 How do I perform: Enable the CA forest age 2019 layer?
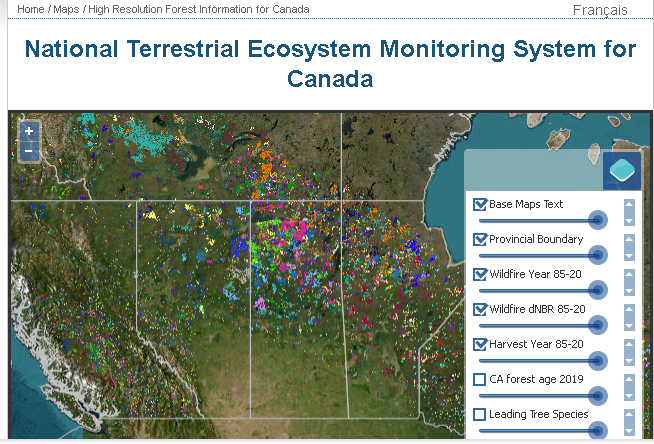pyautogui.click(x=480, y=379)
